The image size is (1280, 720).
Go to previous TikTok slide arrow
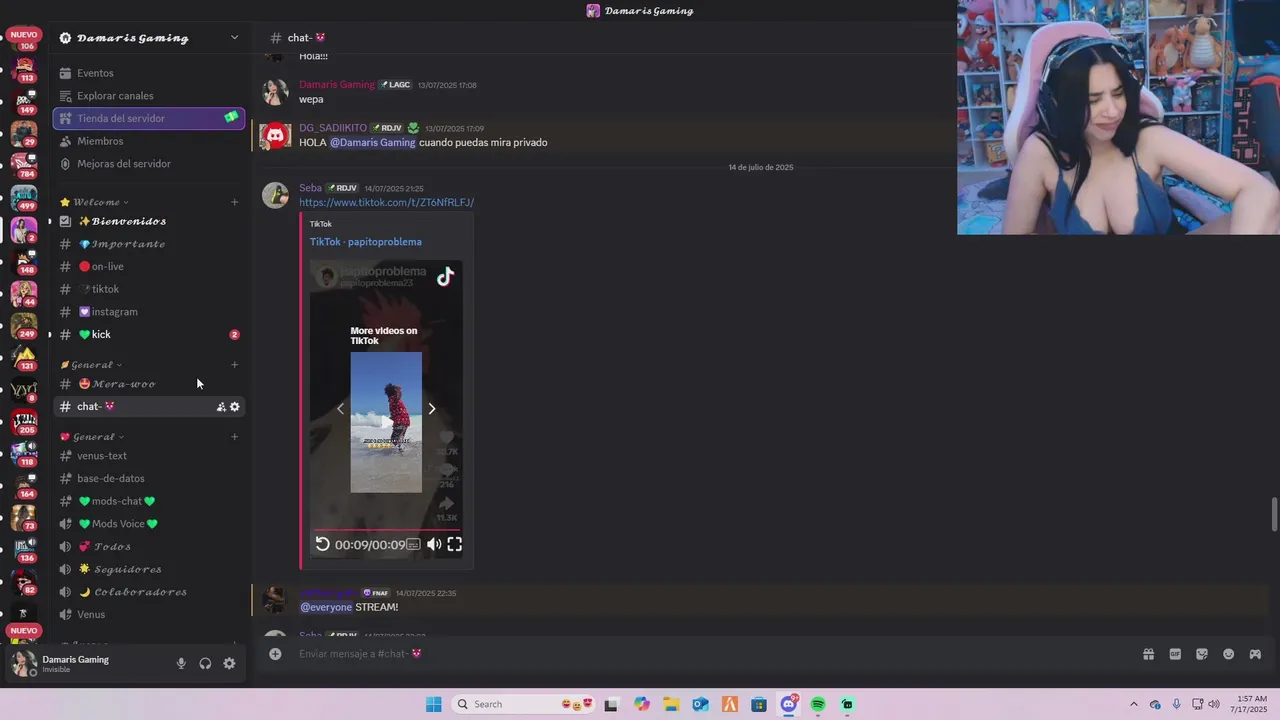tap(340, 408)
